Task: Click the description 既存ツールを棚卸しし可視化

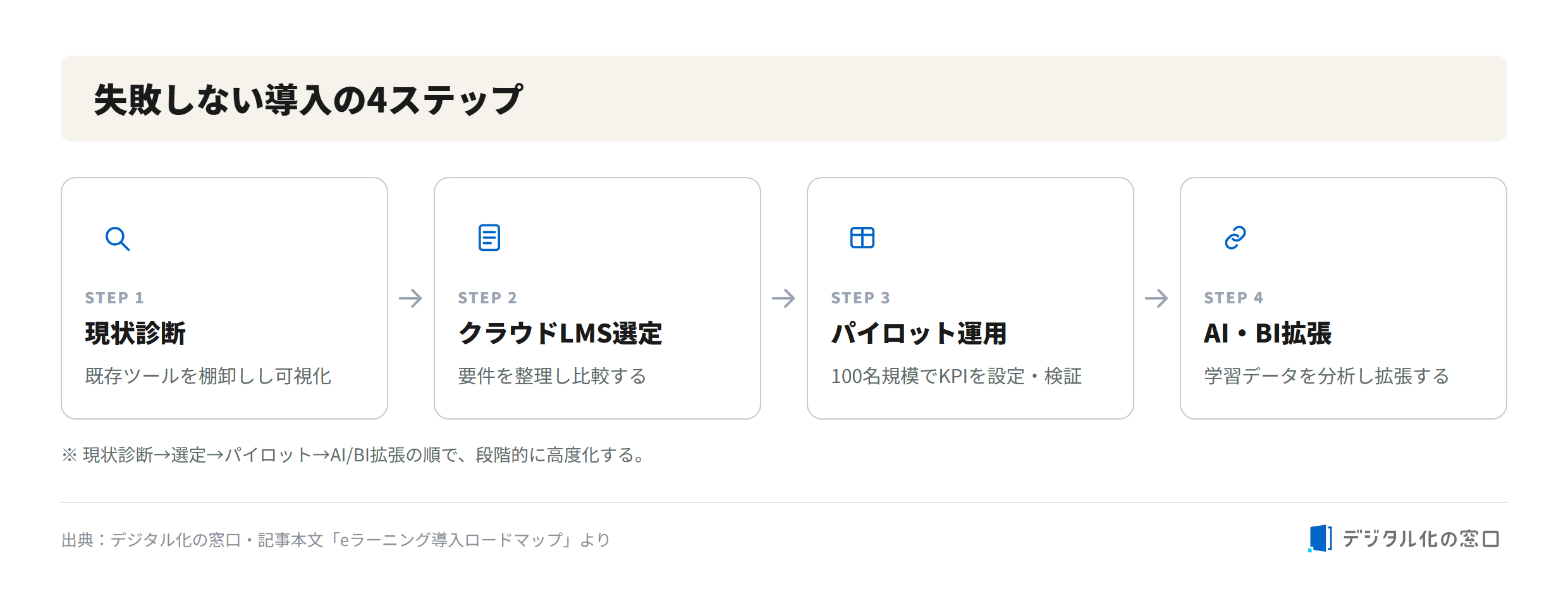Action: coord(208,376)
